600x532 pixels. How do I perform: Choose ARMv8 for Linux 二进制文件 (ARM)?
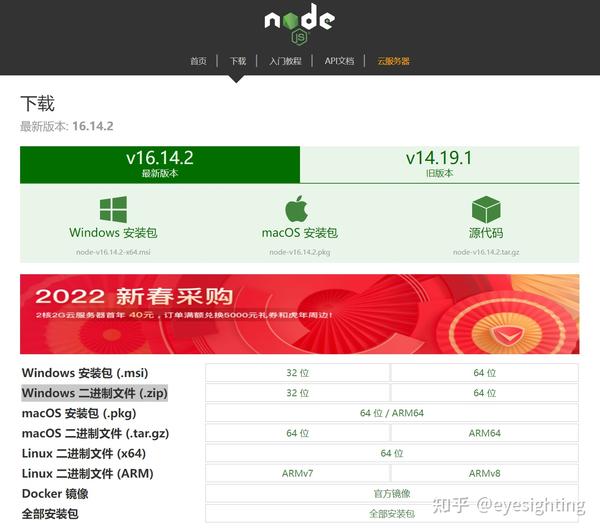(x=484, y=473)
